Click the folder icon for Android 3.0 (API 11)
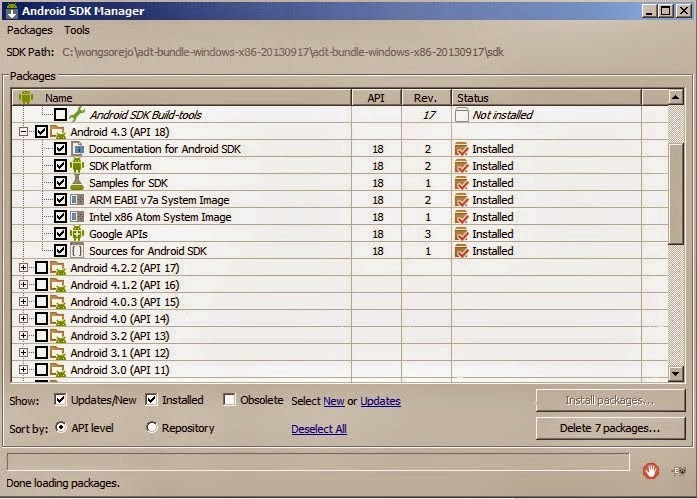697x499 pixels. pos(58,370)
